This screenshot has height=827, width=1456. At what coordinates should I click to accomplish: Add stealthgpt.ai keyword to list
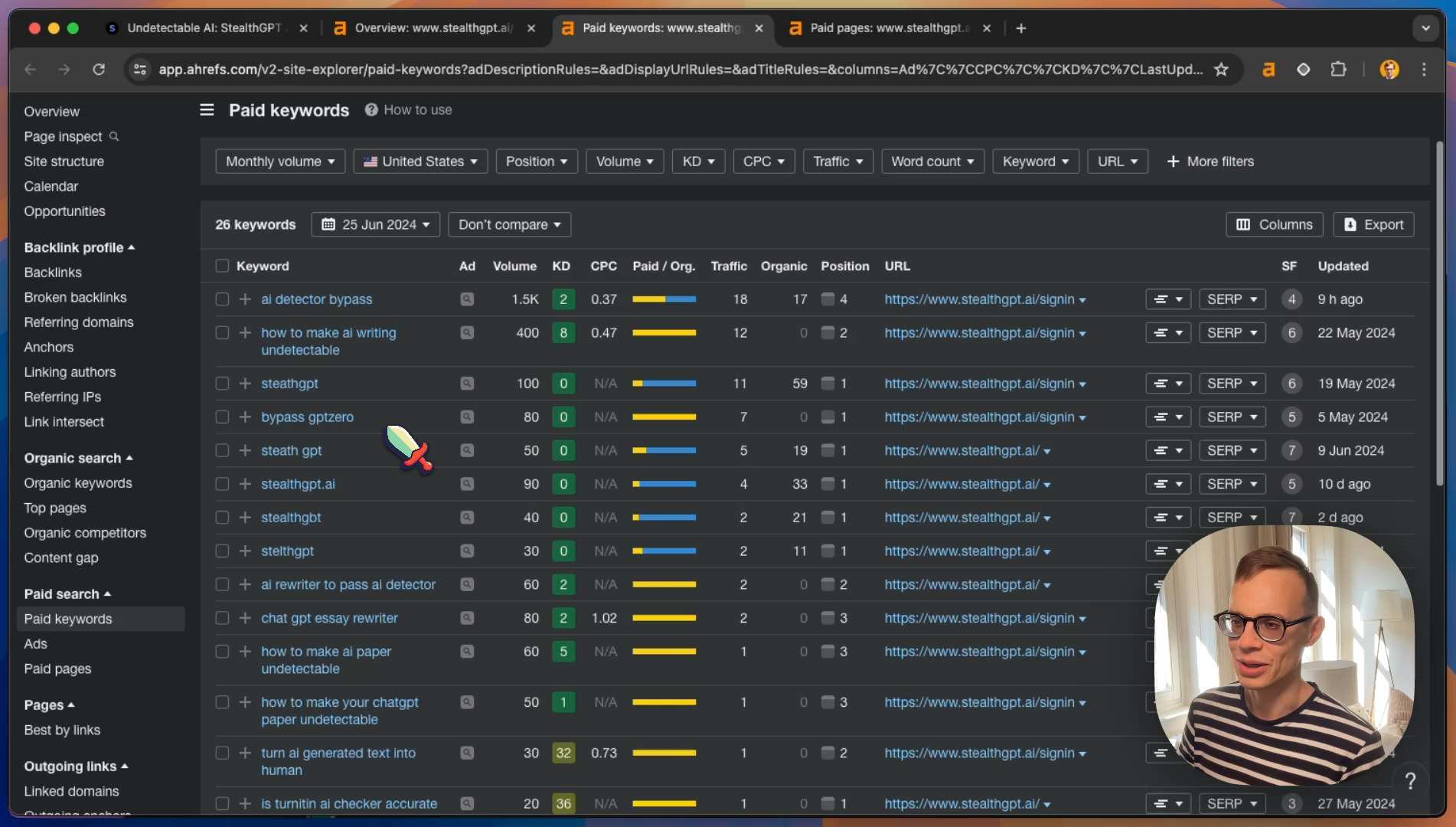245,484
